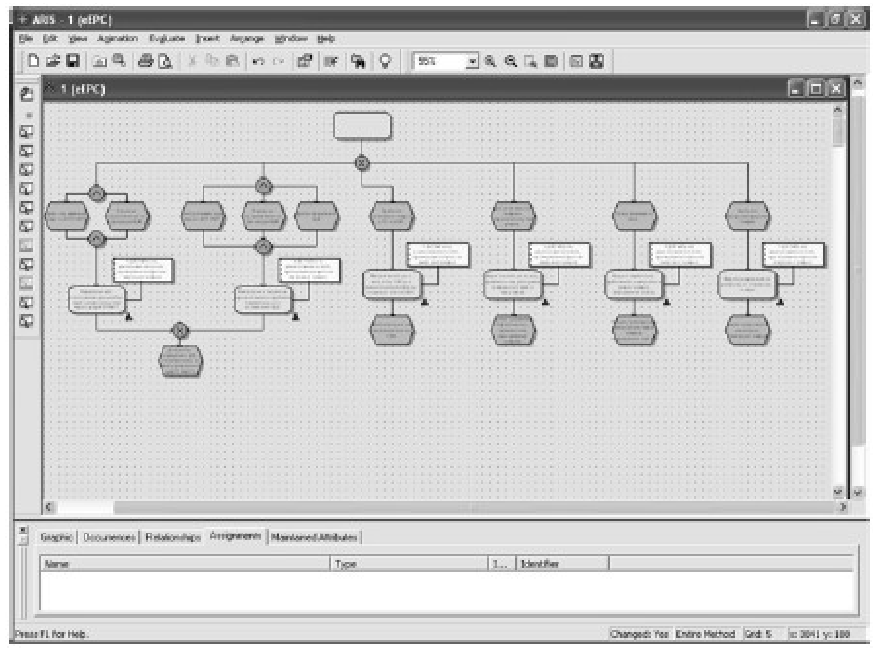Sort by the Name column header
Image resolution: width=879 pixels, height=649 pixels.
(185, 564)
